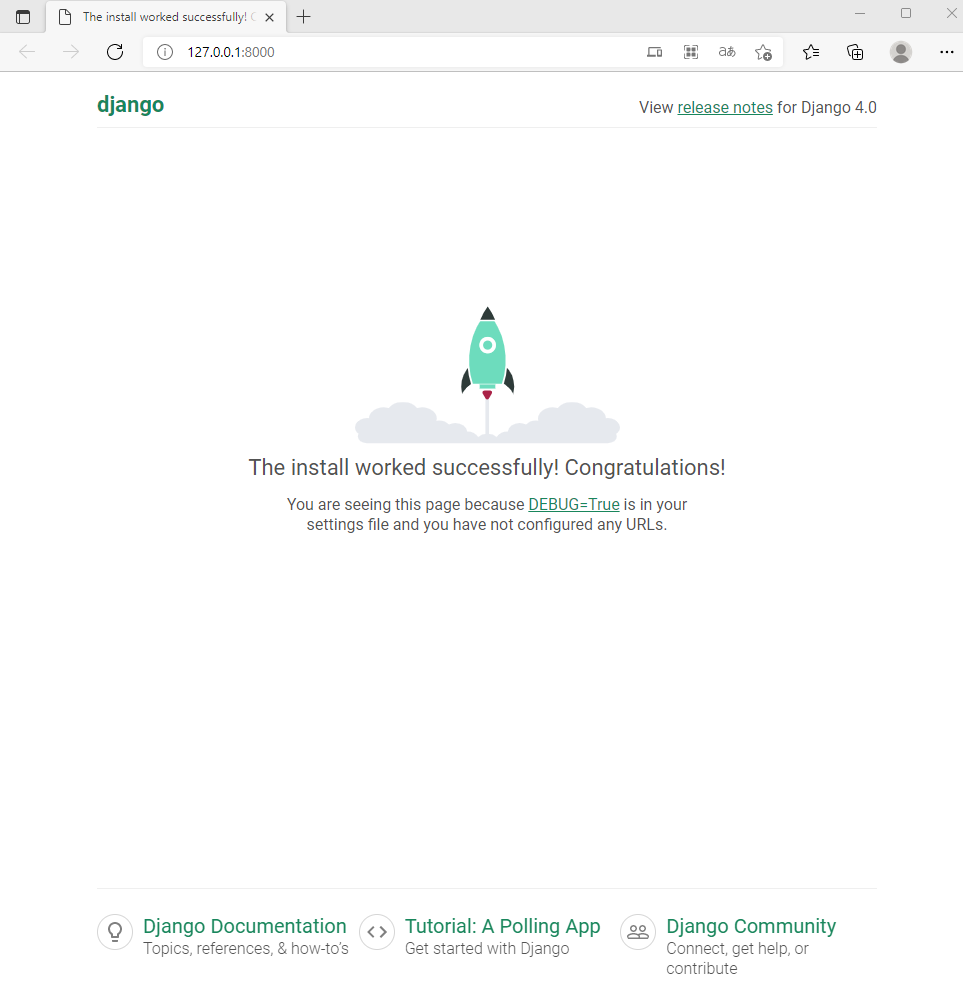The width and height of the screenshot is (963, 1000).
Task: Click 'Get started with Django' text
Action: pyautogui.click(x=487, y=949)
